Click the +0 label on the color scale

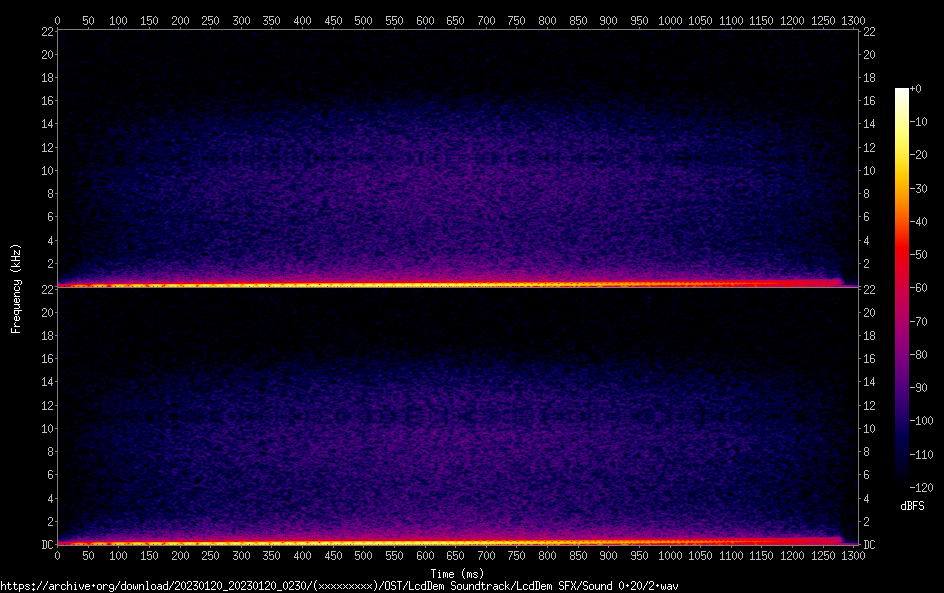pos(917,89)
